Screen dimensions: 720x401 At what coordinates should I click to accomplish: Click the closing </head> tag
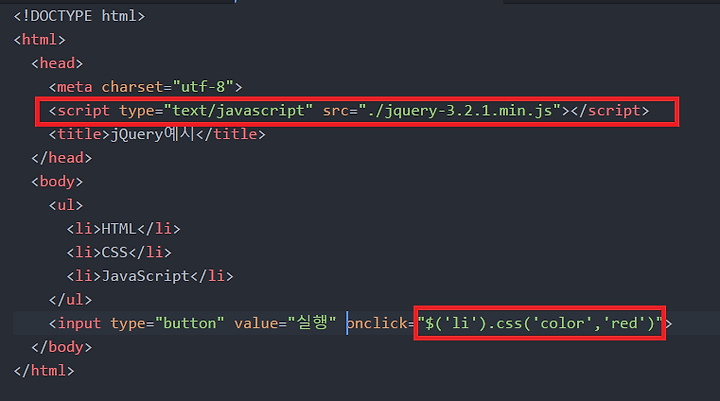pyautogui.click(x=62, y=158)
